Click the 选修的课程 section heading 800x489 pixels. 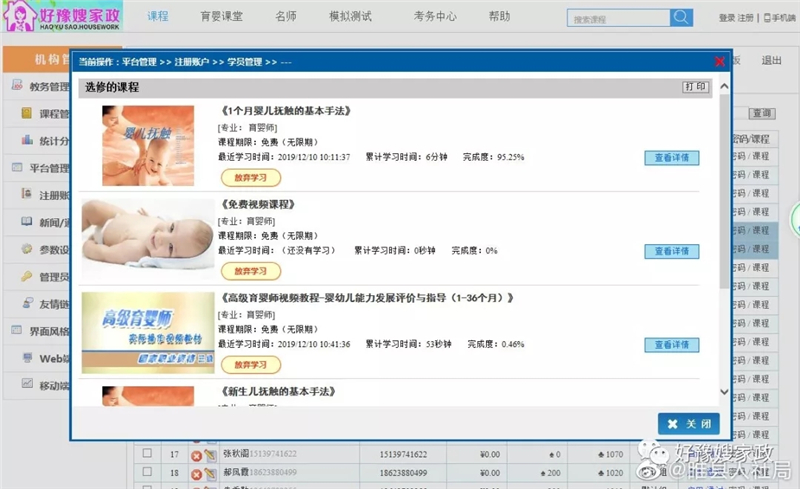[112, 87]
